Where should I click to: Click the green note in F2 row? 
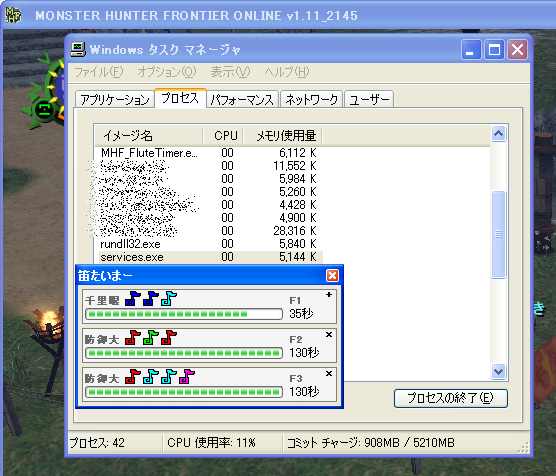(x=151, y=338)
